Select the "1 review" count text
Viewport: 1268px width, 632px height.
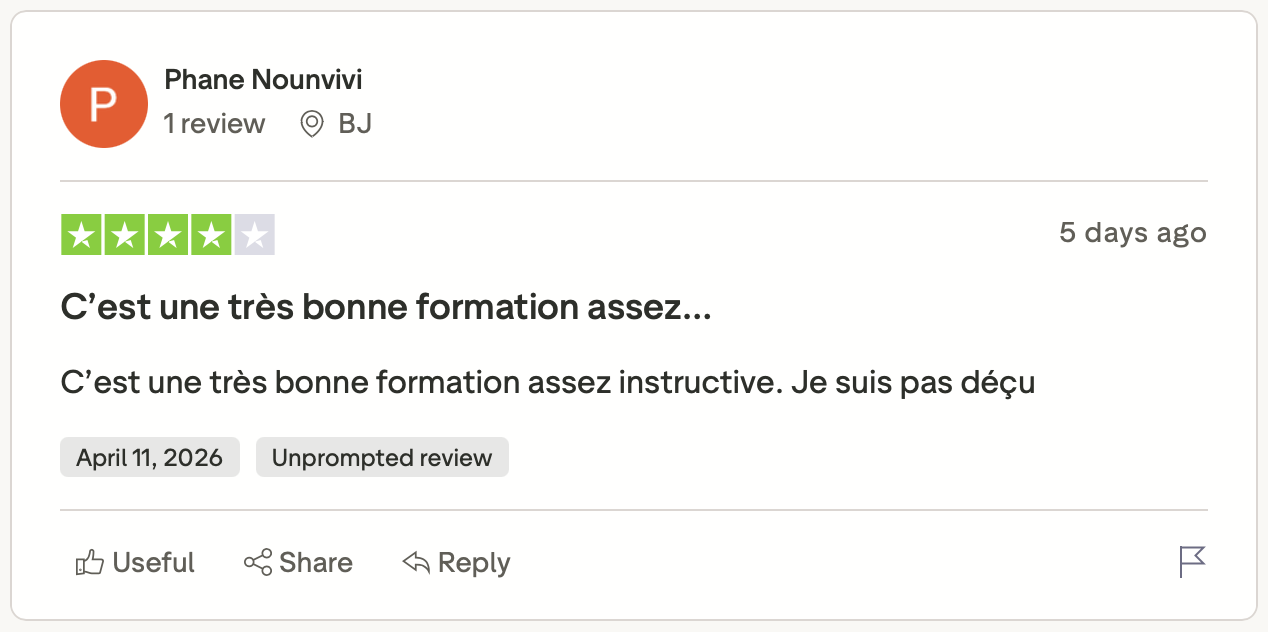click(214, 124)
